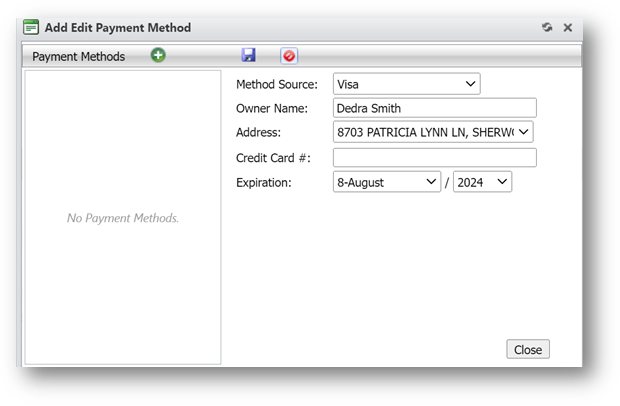The width and height of the screenshot is (620, 406).
Task: Open the Method Source dropdown showing Visa
Action: [x=406, y=84]
